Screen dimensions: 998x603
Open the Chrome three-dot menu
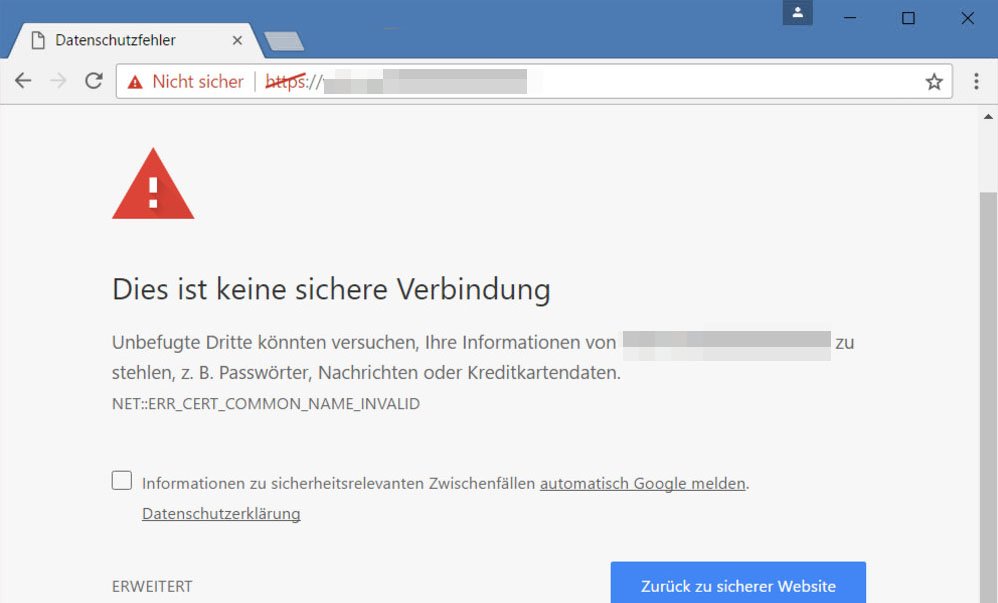tap(977, 82)
